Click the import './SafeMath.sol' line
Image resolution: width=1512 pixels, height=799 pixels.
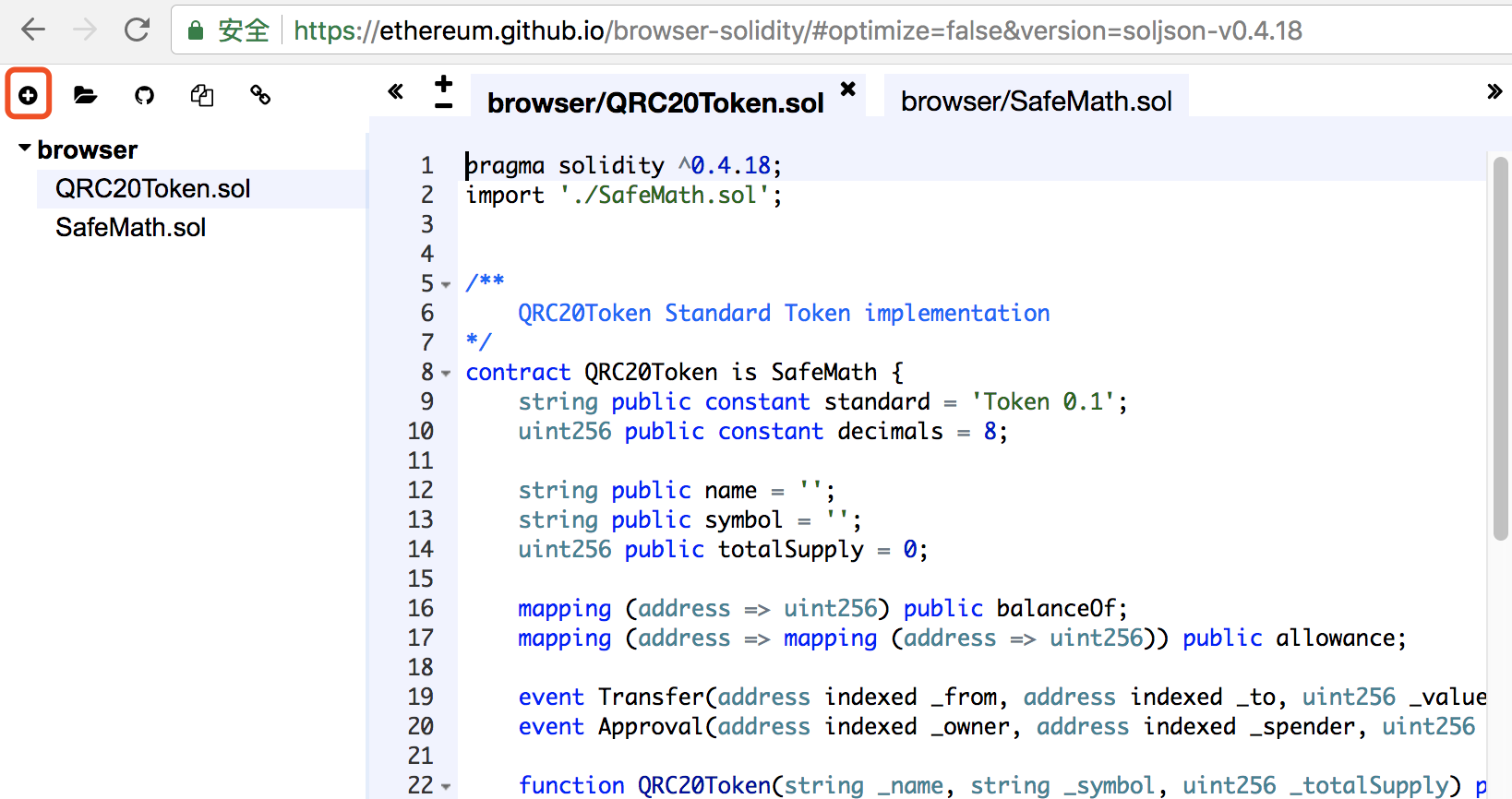point(624,195)
